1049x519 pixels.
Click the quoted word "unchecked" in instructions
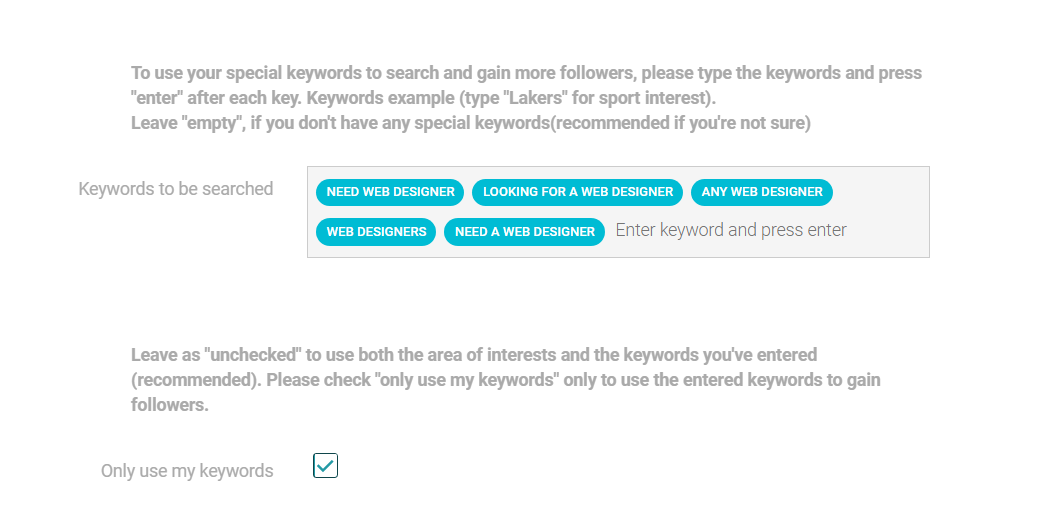click(254, 354)
